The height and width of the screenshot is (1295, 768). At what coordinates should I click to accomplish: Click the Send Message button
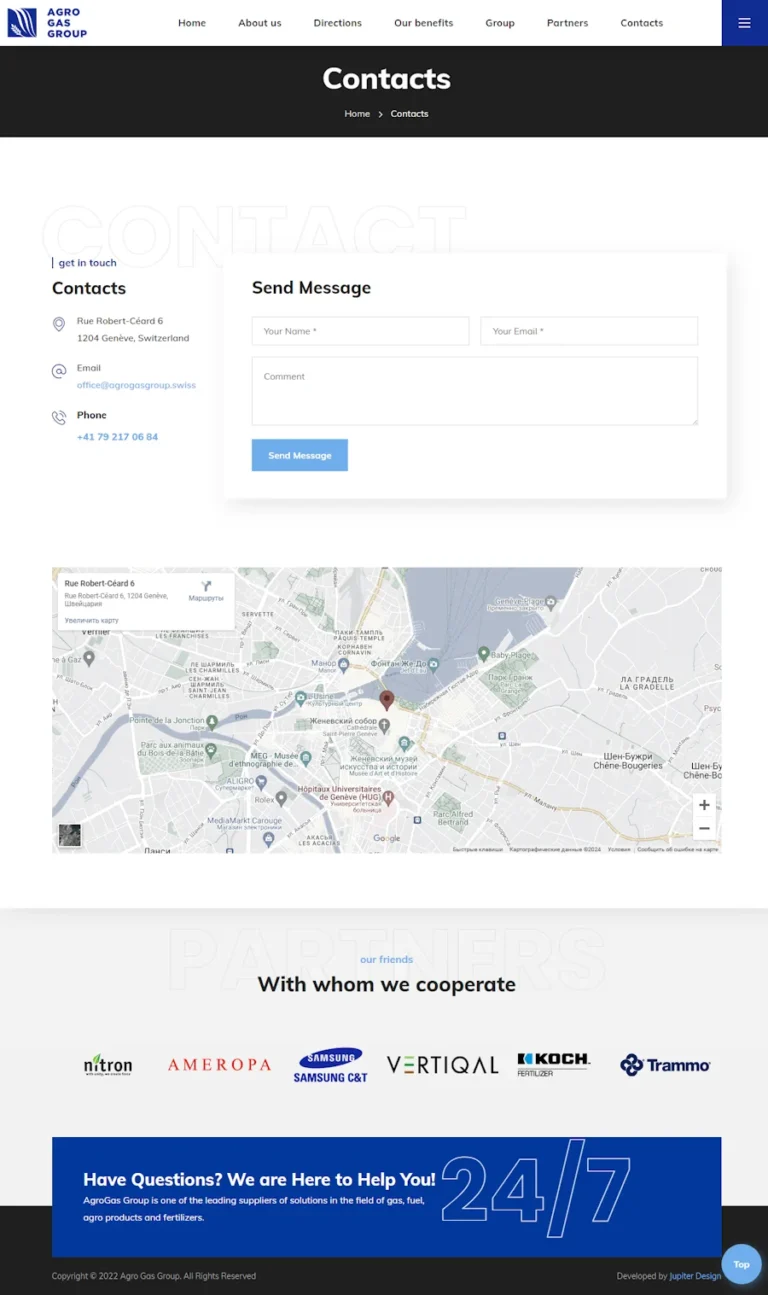point(300,455)
